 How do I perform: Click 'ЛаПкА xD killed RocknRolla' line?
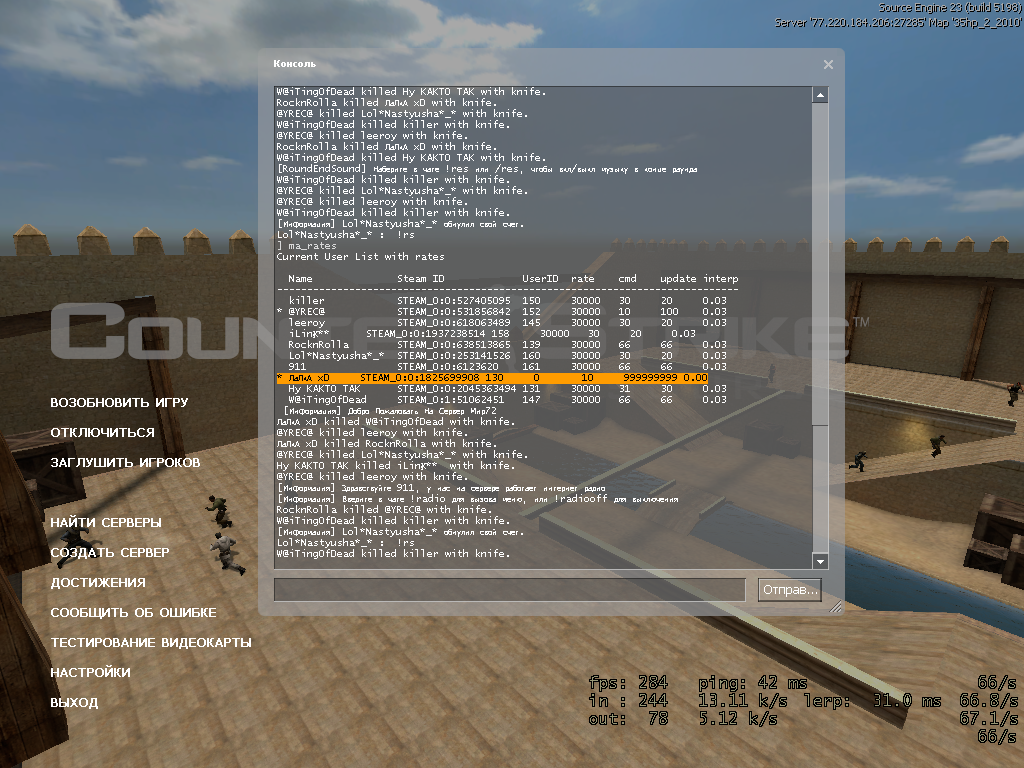tap(385, 444)
